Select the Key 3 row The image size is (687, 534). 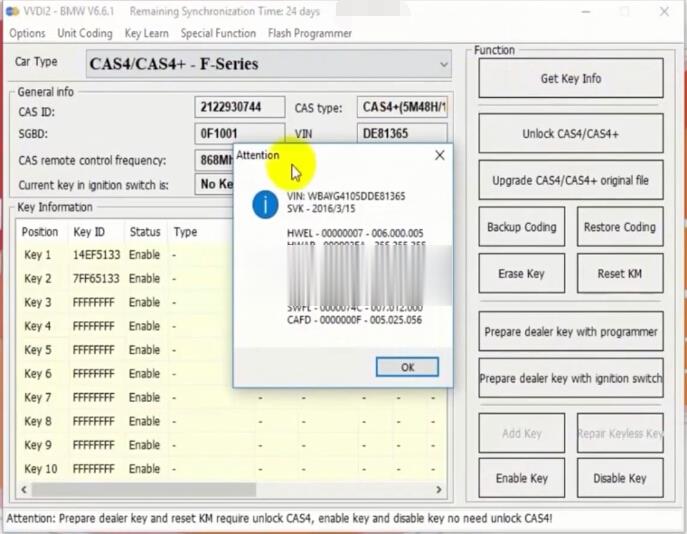coord(126,302)
